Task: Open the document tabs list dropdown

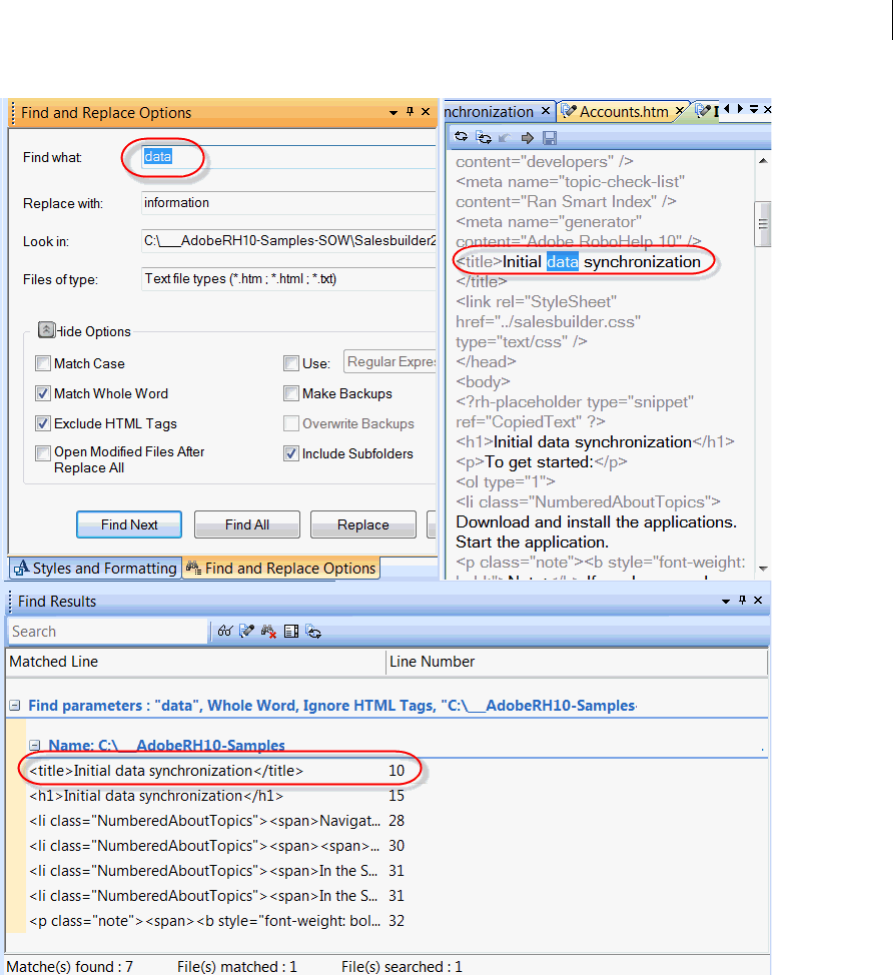Action: 754,109
